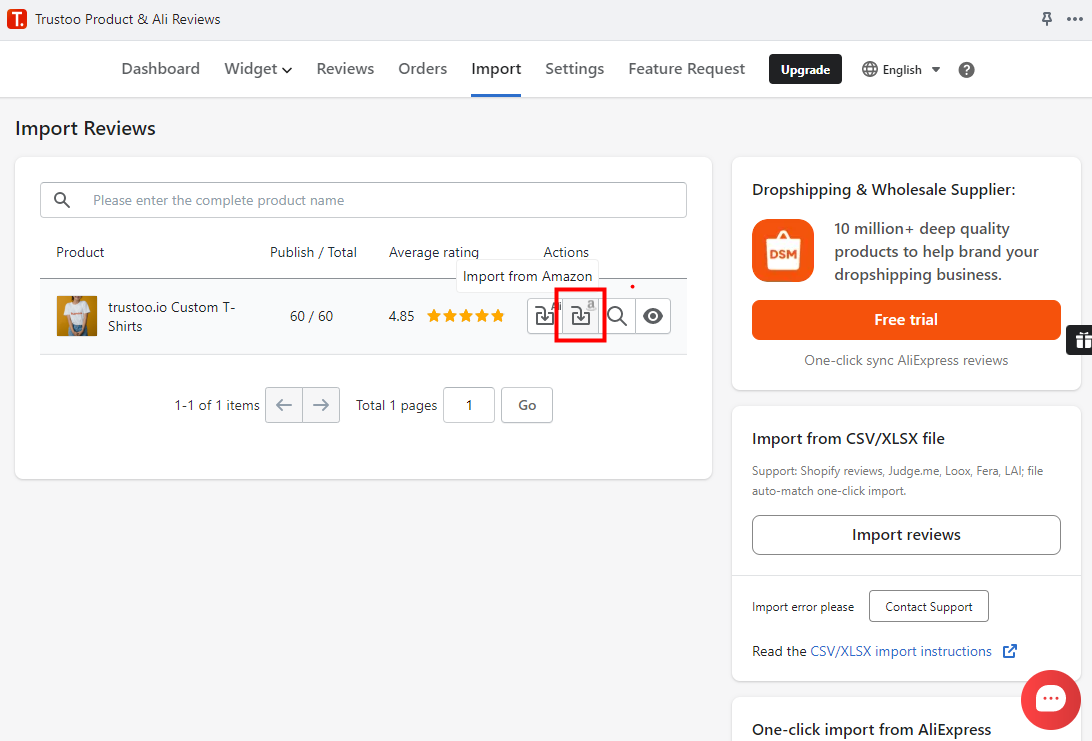
Task: Focus the product name search field
Action: (x=364, y=200)
